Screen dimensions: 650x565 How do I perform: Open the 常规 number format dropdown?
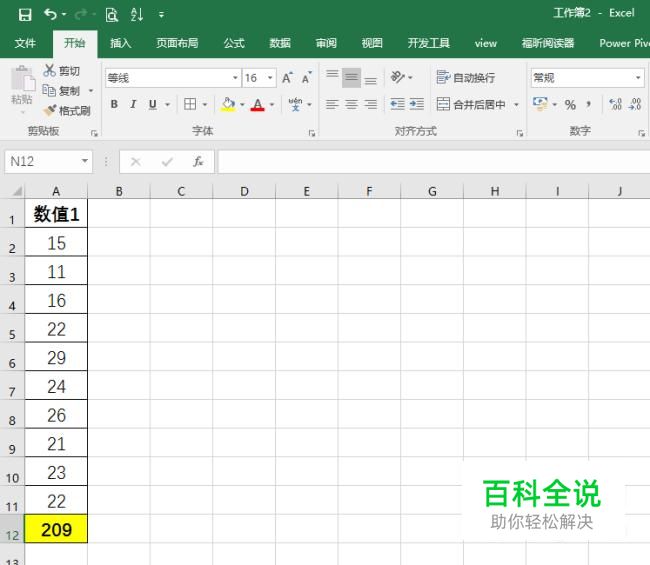click(x=638, y=78)
